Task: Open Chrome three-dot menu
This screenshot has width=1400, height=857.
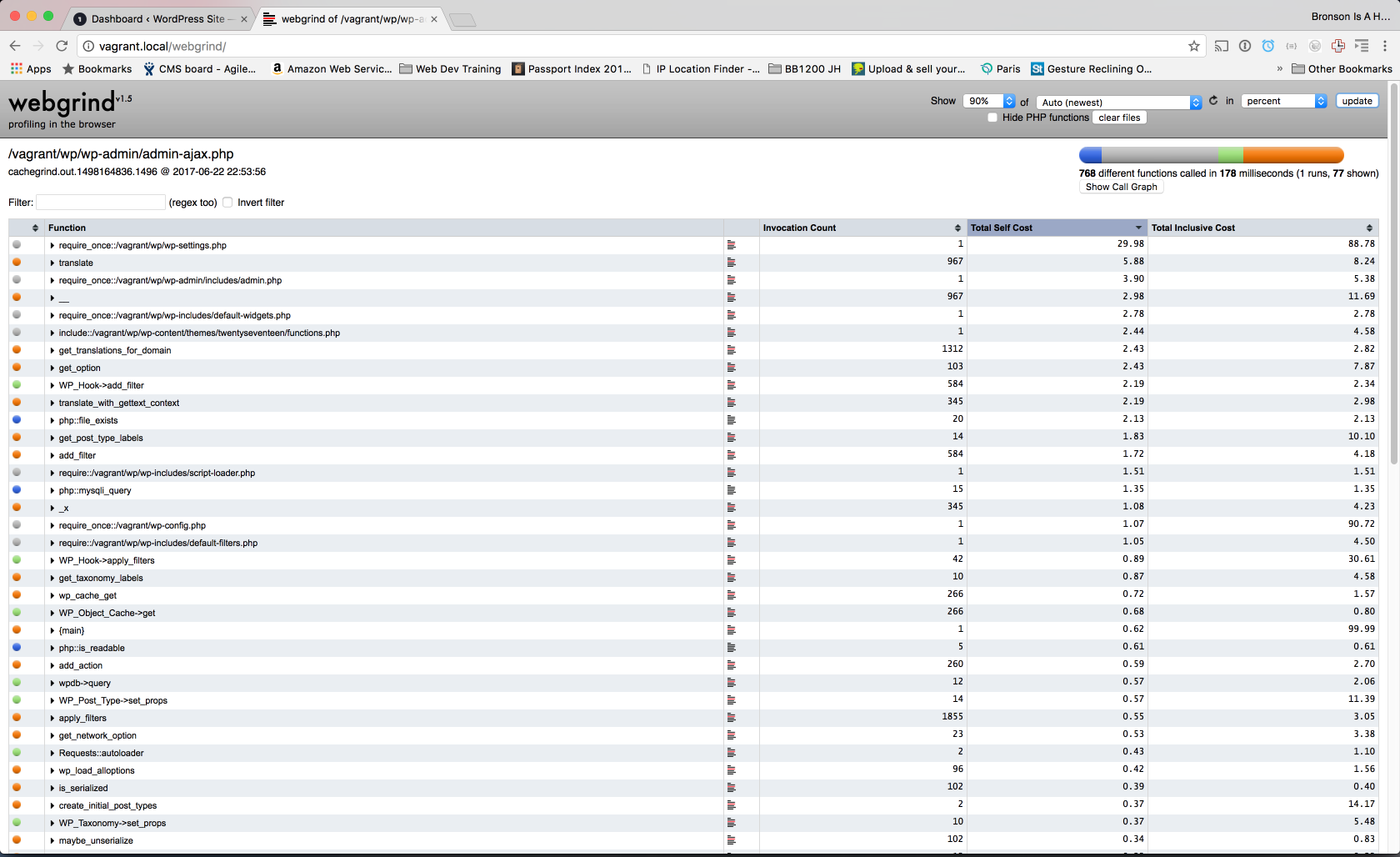Action: [x=1385, y=46]
